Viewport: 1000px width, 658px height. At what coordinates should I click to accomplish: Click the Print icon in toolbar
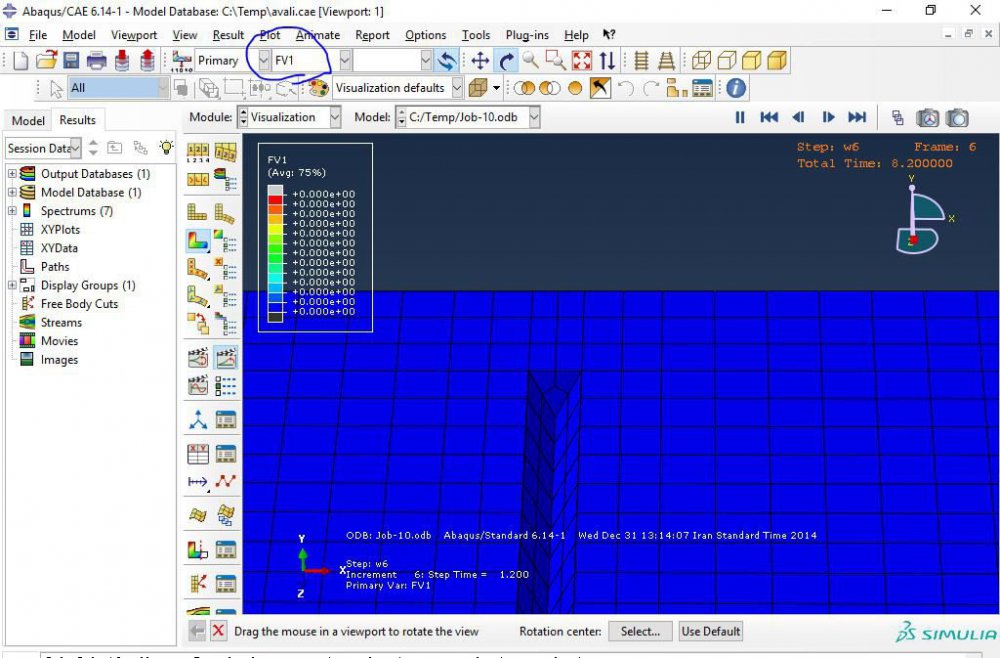(x=96, y=61)
